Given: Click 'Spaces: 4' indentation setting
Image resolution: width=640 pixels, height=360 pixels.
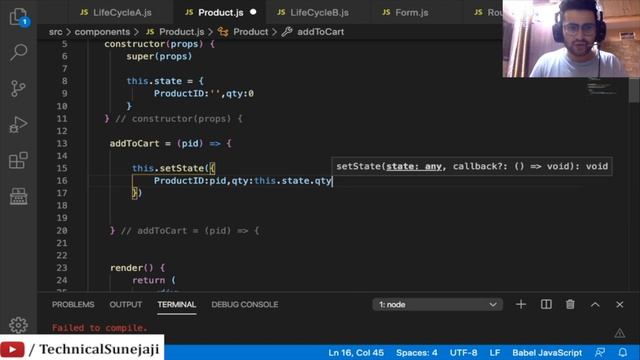Looking at the screenshot, I should point(417,353).
